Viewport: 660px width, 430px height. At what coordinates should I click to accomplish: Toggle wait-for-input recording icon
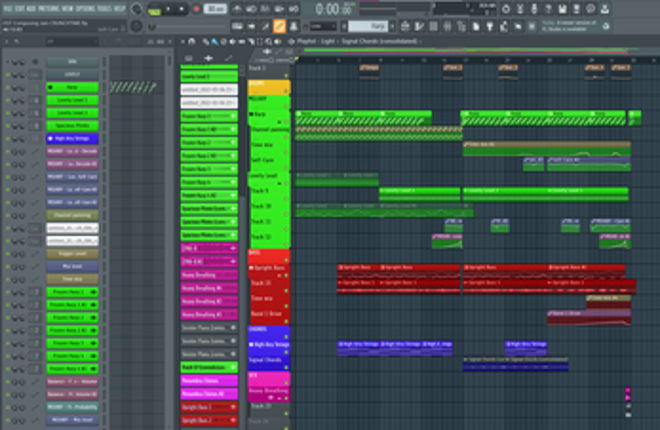click(251, 9)
